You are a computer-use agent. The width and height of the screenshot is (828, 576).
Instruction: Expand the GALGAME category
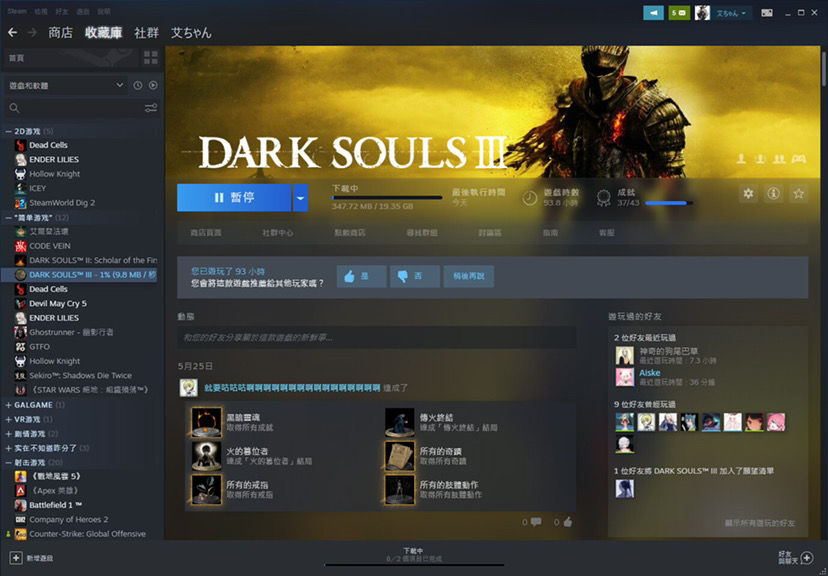(x=8, y=405)
